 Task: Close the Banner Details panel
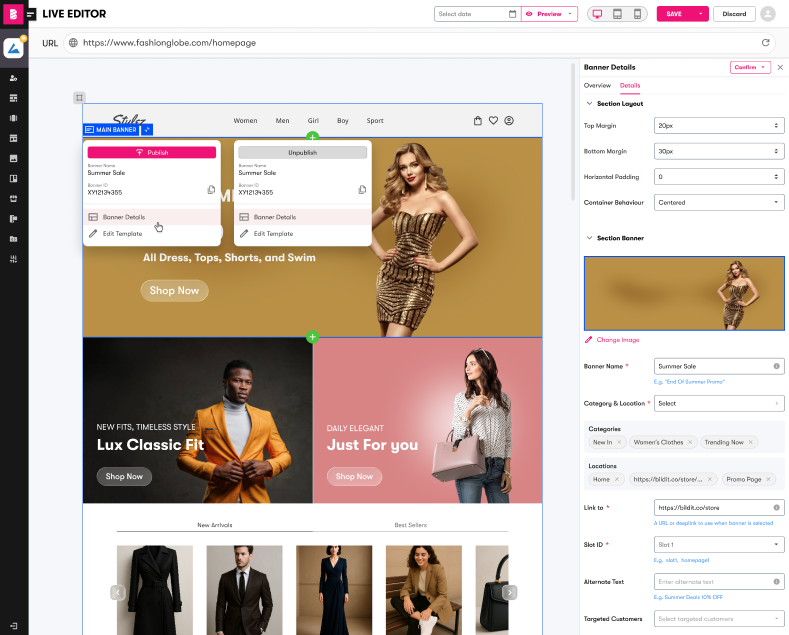[x=780, y=67]
